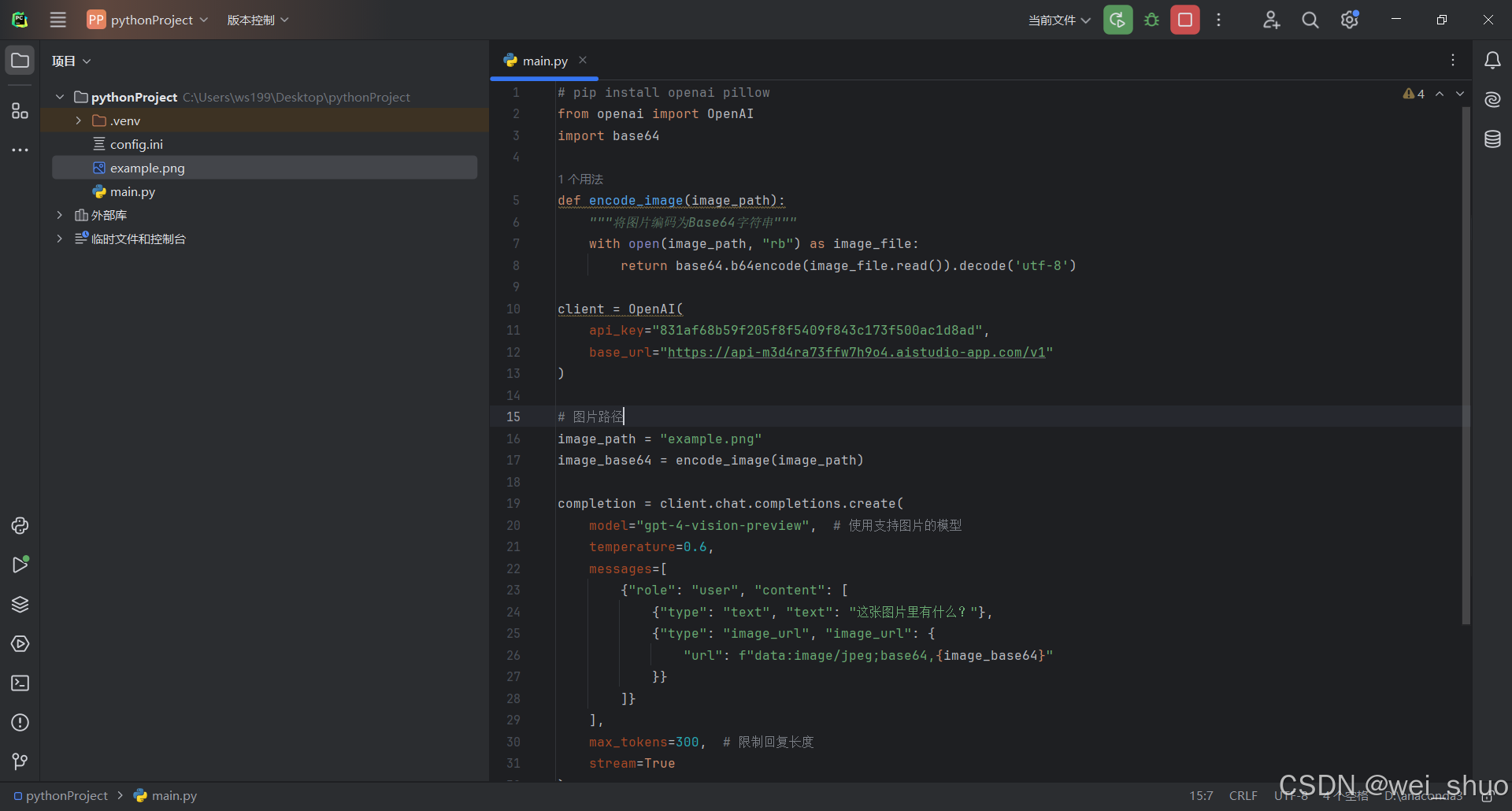Open the Database tool window
This screenshot has height=811, width=1512.
point(1492,139)
